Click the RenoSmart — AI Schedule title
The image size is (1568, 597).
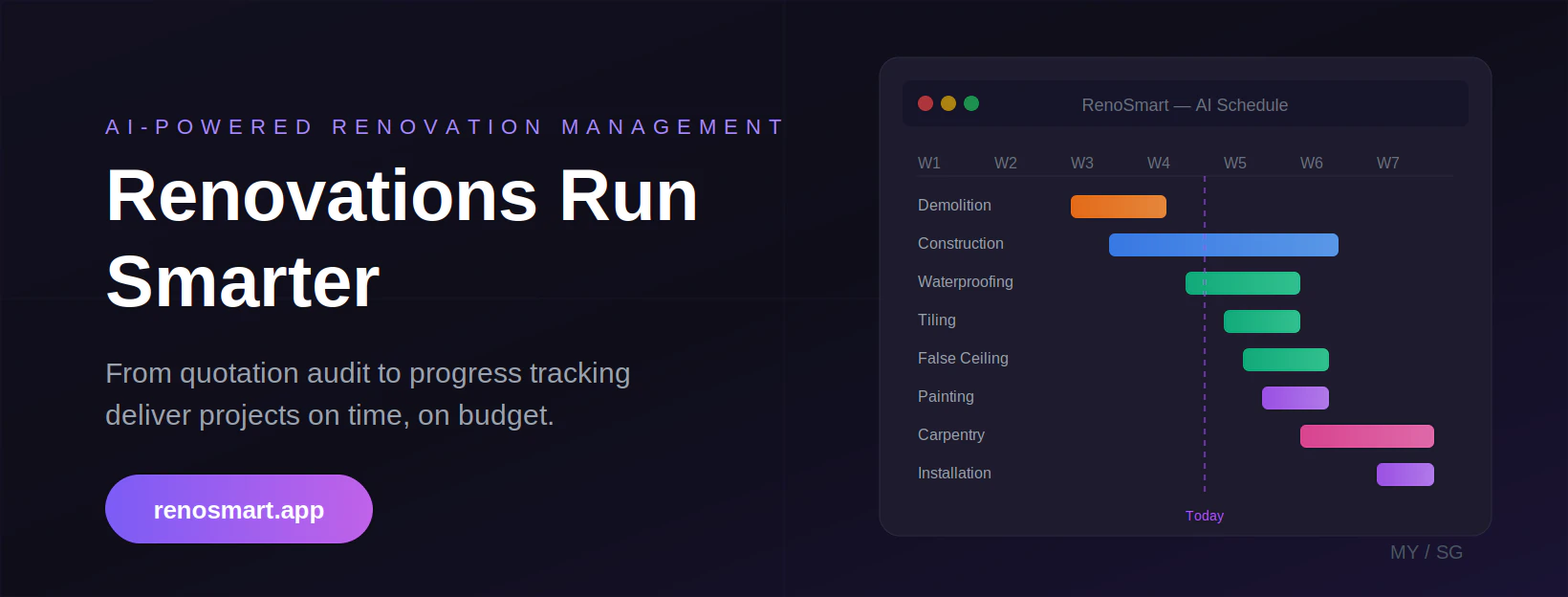coord(1185,105)
